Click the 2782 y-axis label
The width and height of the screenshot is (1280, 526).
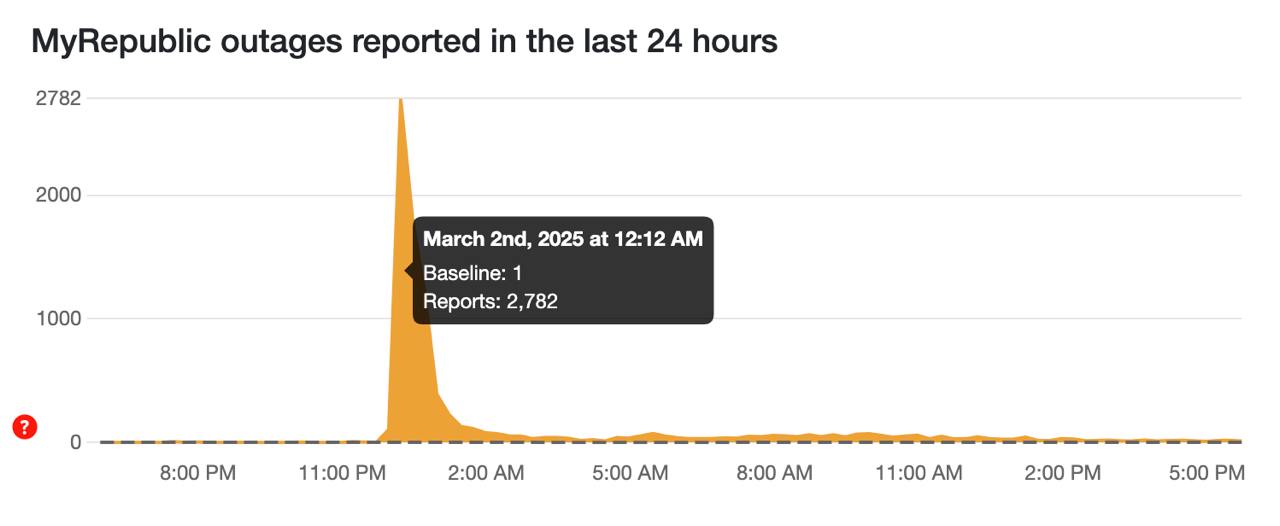[58, 98]
